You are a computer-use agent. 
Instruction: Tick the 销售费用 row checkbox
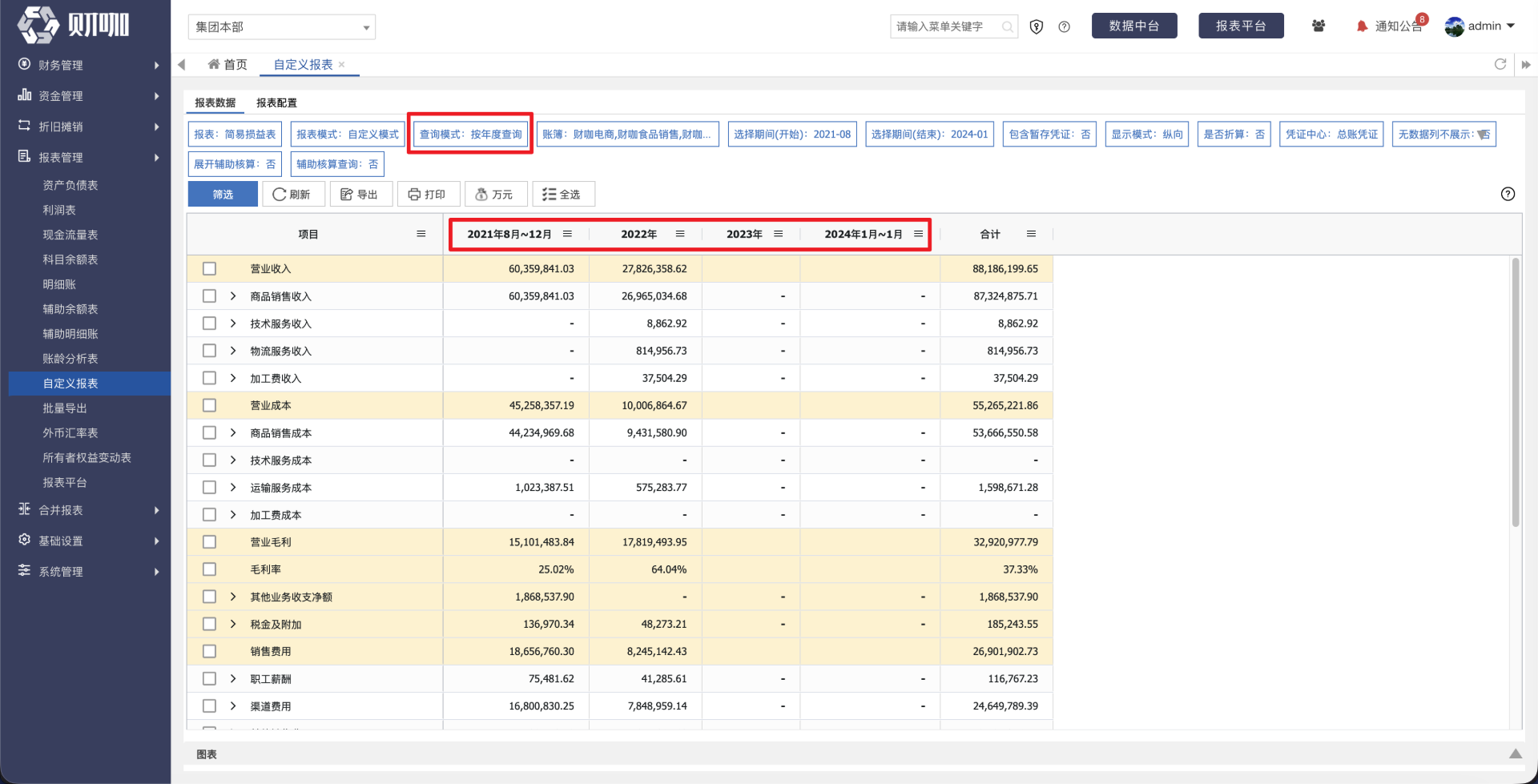210,651
